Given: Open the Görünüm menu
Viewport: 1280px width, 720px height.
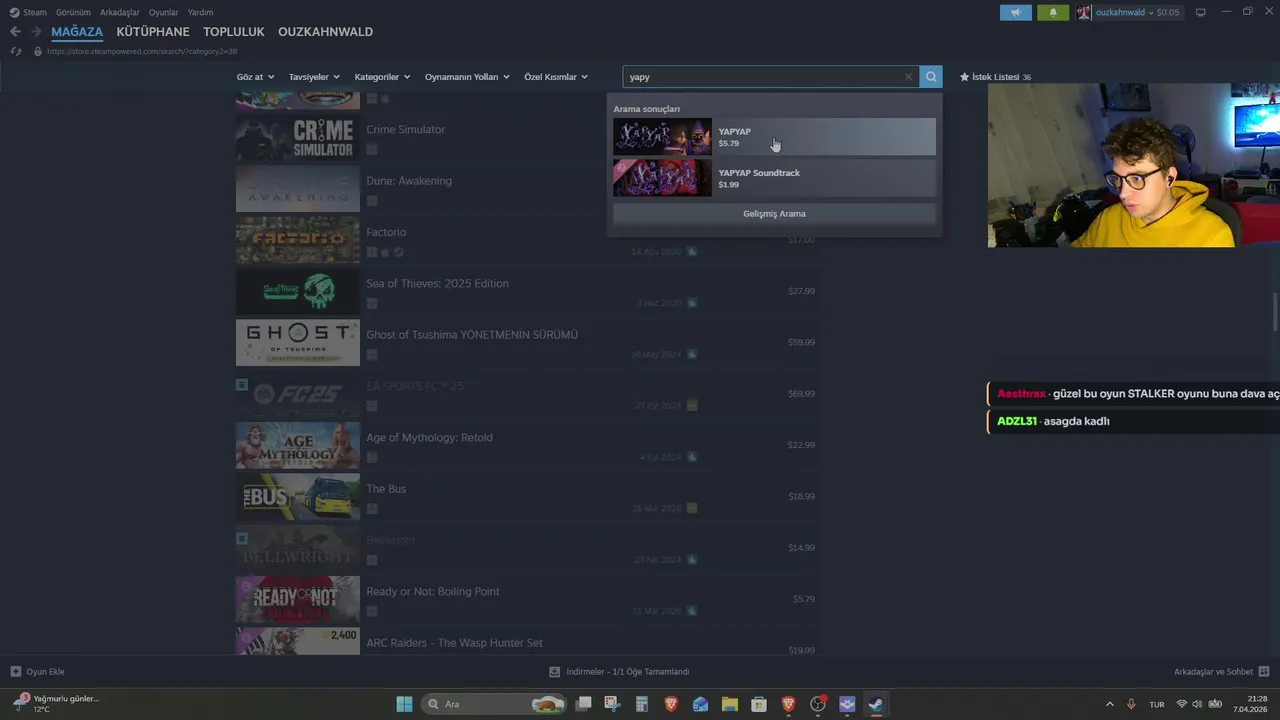Looking at the screenshot, I should 73,12.
